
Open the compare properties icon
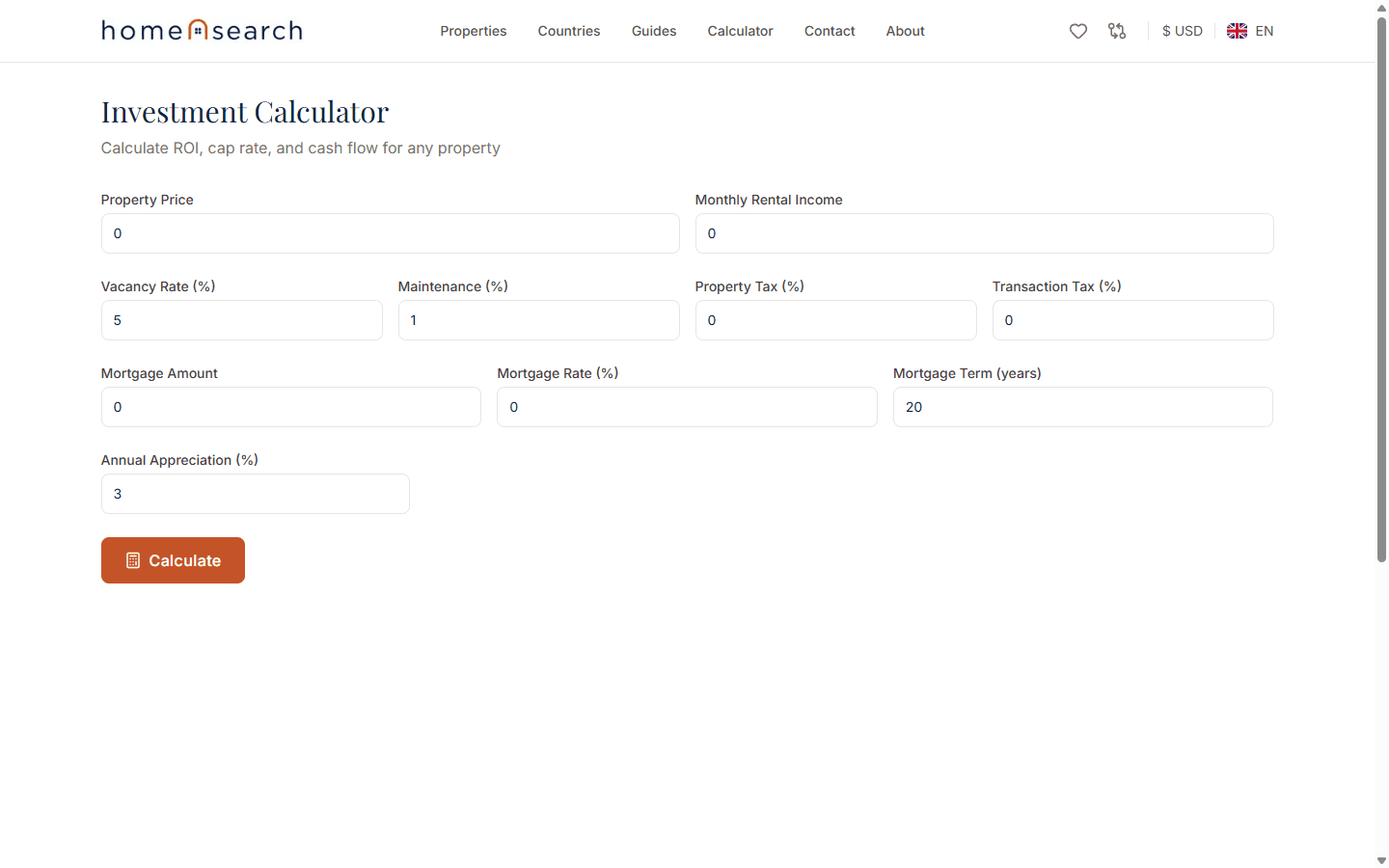pos(1117,31)
